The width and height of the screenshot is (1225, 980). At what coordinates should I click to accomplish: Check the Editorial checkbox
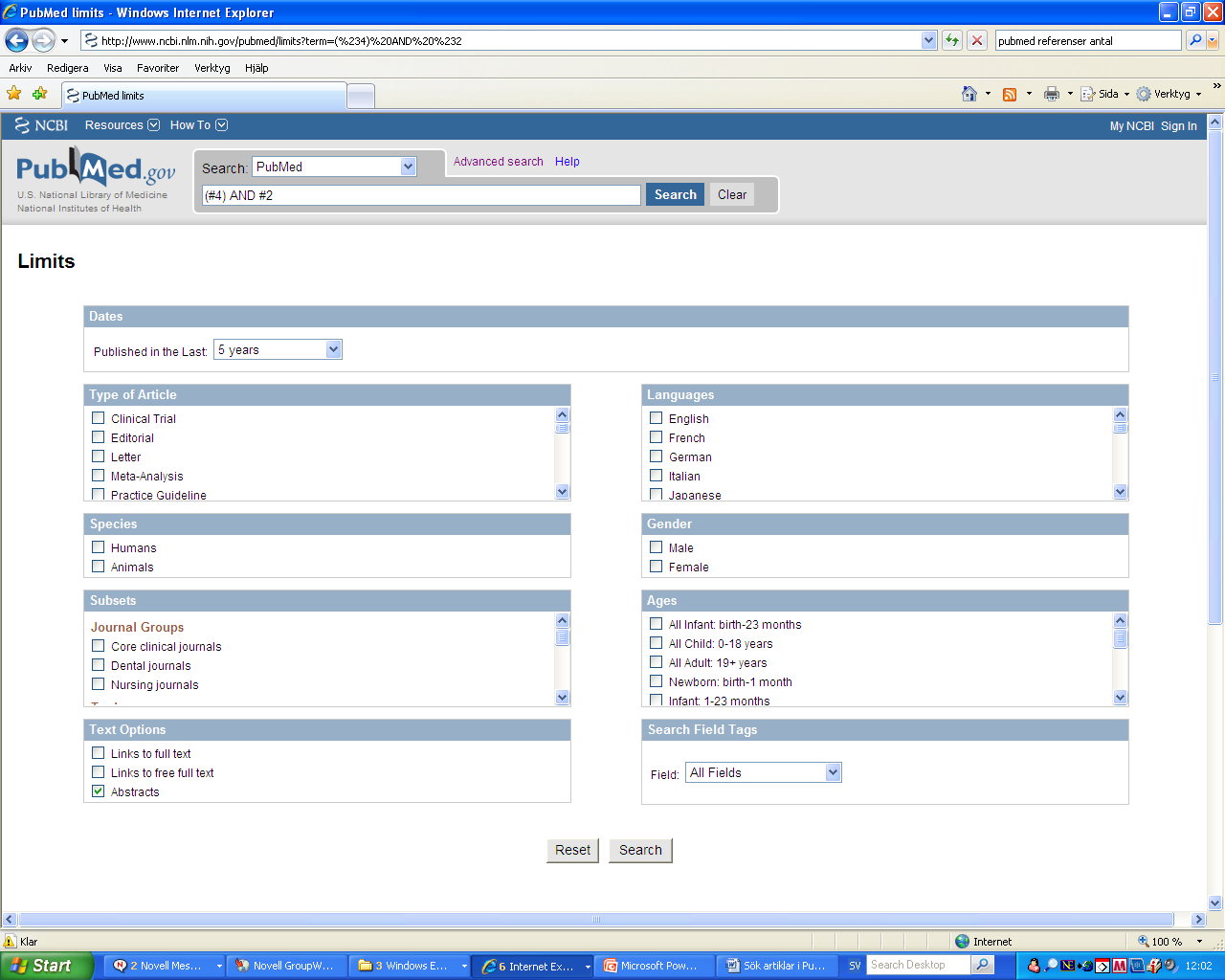[98, 437]
